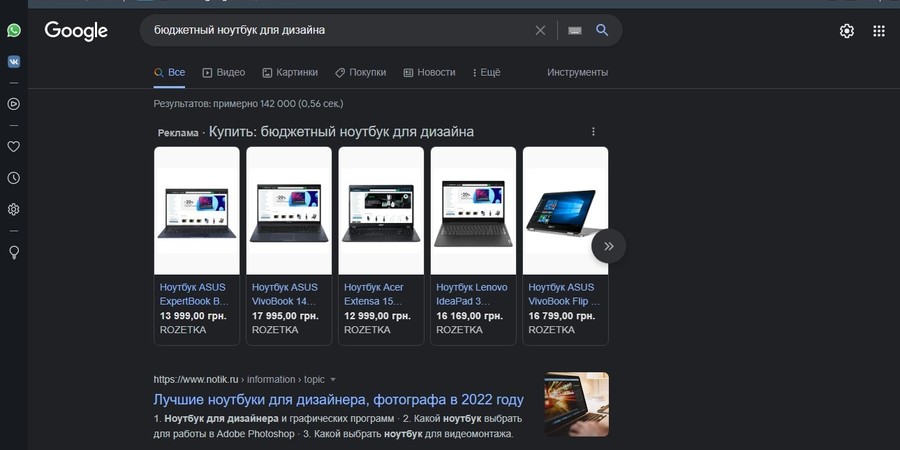Click the 13 999,00 грн. price
Screen dimensions: 900x450
[x=193, y=316]
